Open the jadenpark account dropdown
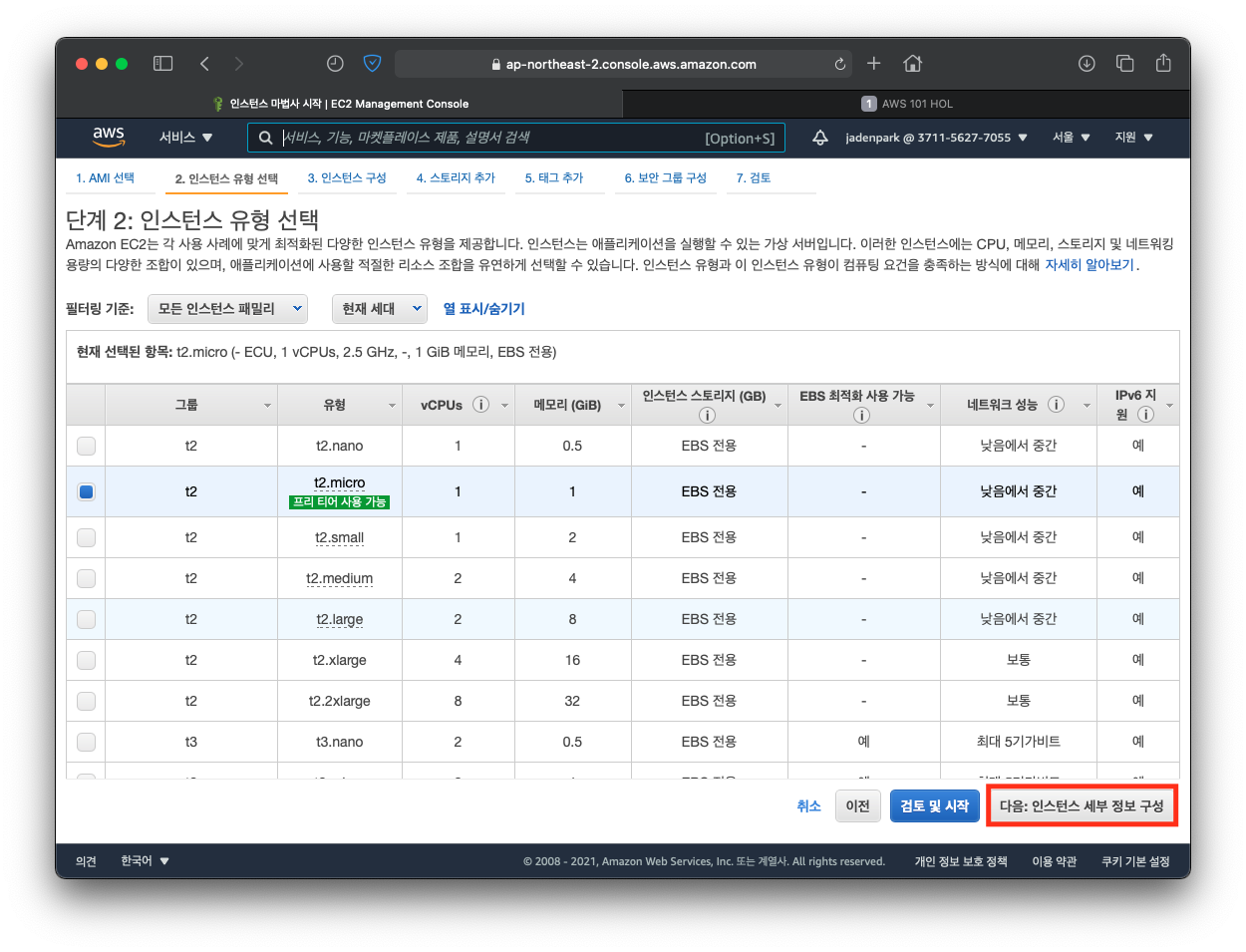 point(936,138)
